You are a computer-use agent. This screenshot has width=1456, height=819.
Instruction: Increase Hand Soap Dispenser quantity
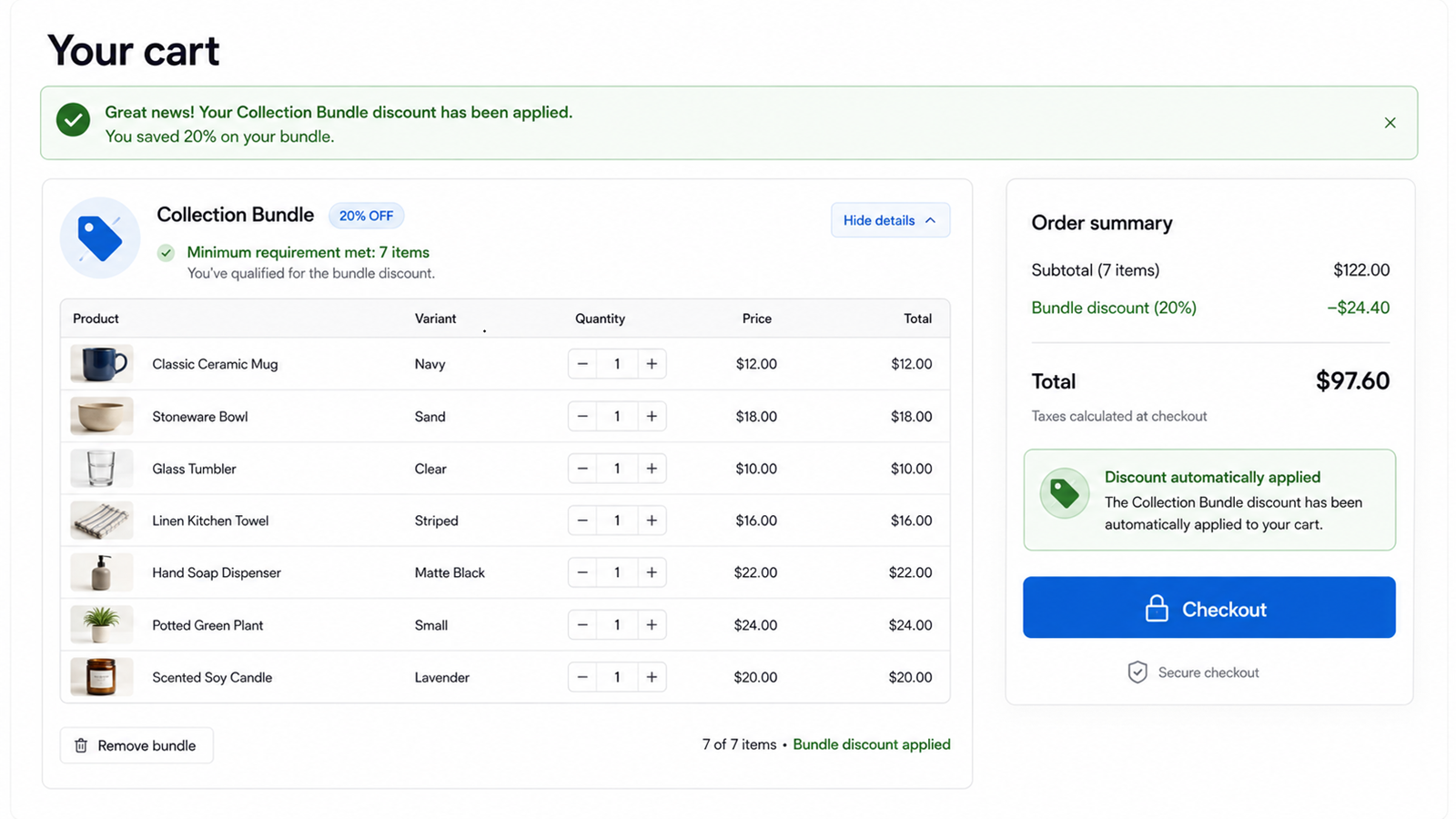652,572
